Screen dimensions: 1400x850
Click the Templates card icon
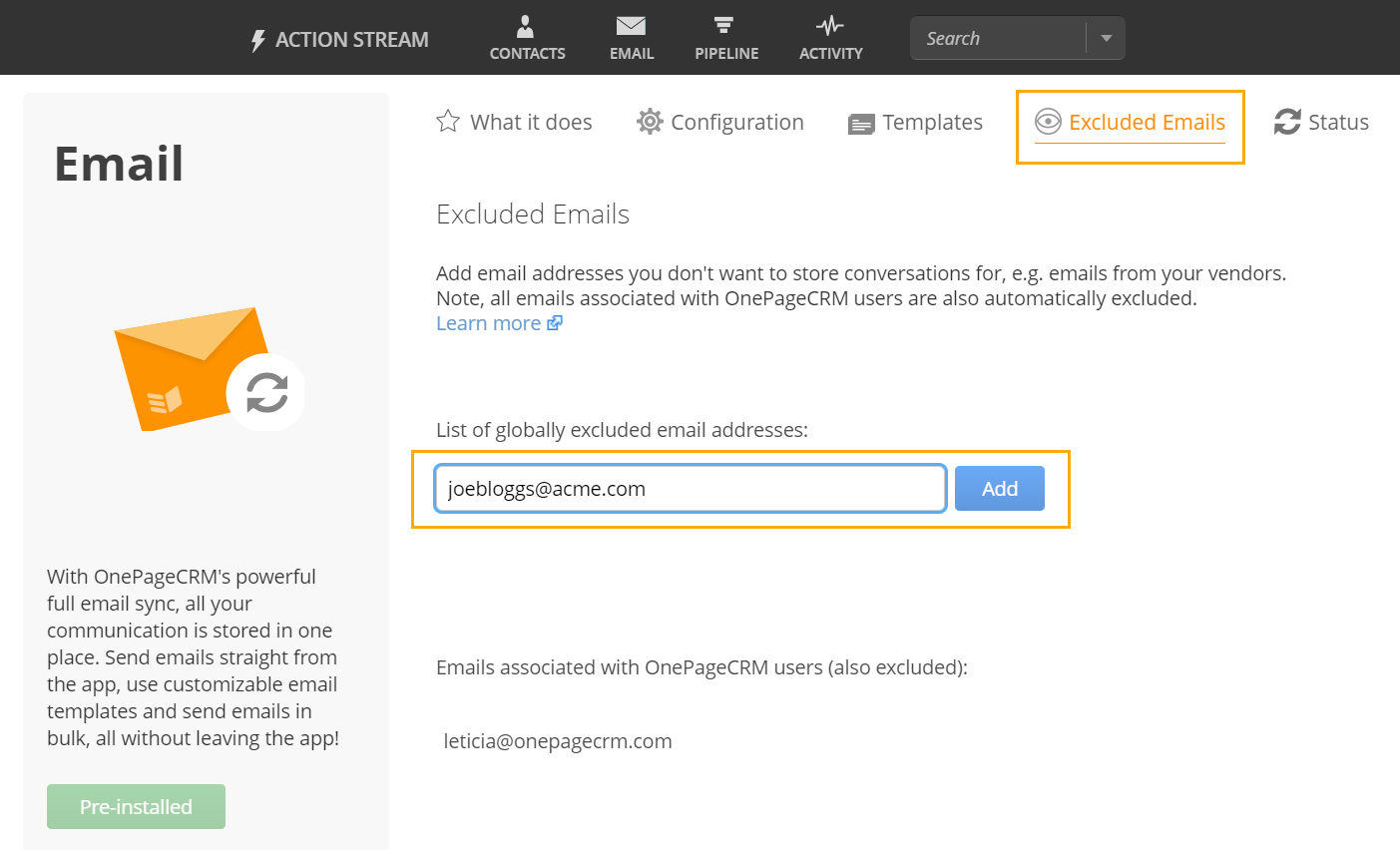[x=861, y=124]
